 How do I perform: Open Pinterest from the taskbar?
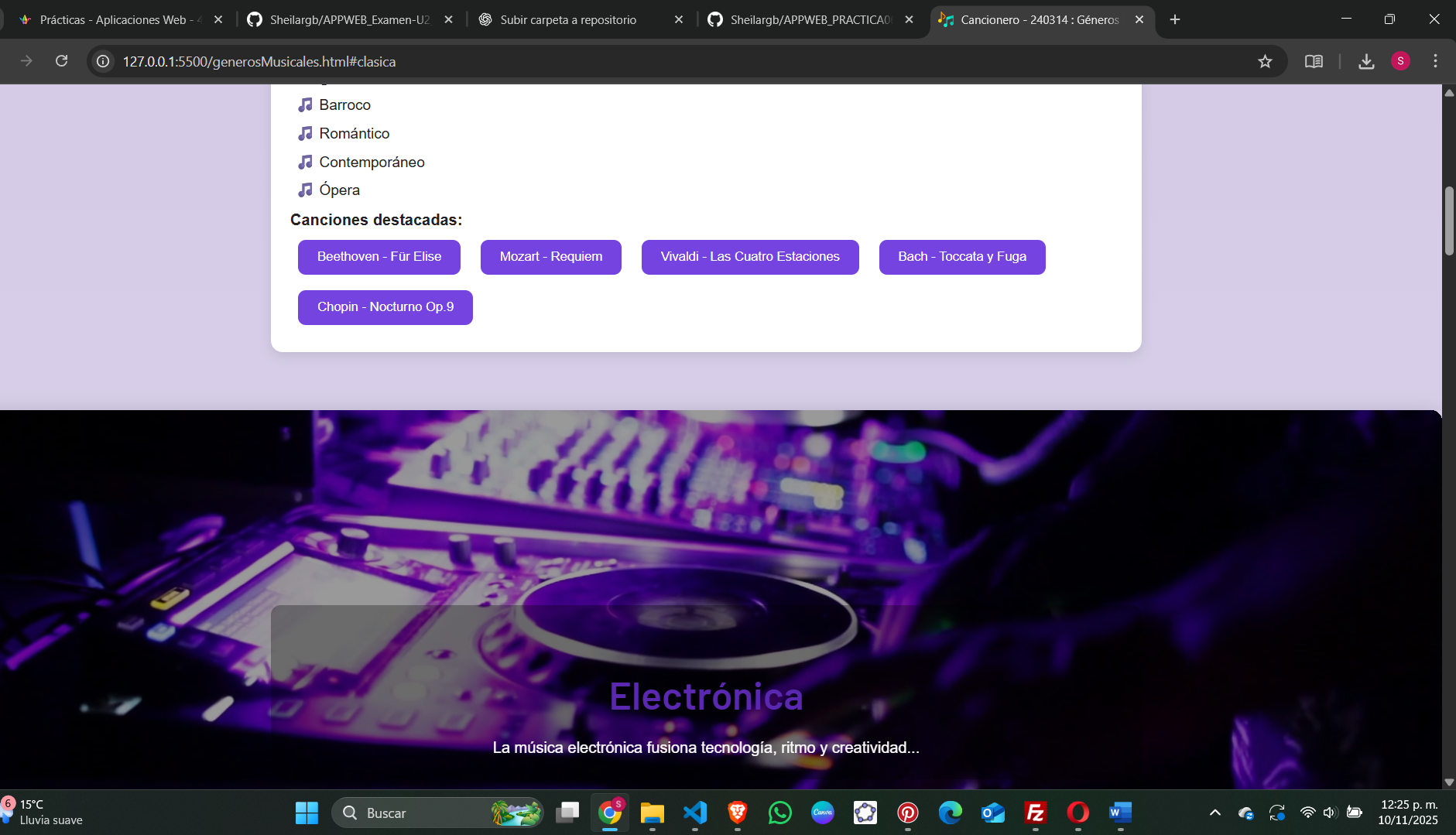[x=908, y=813]
